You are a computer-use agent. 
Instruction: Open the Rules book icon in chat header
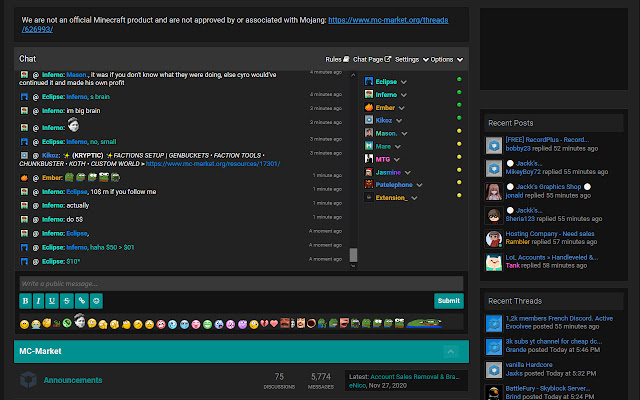click(346, 59)
